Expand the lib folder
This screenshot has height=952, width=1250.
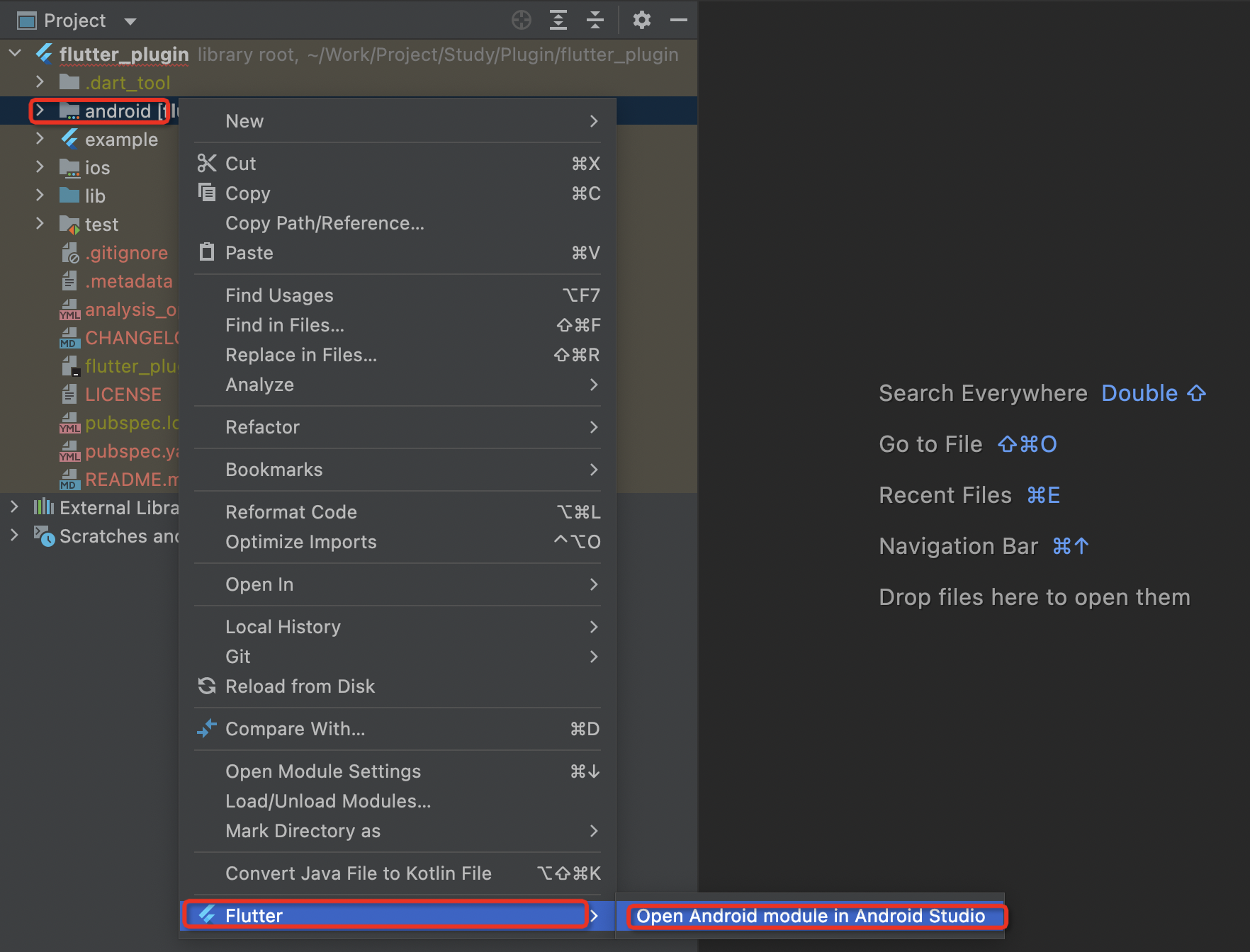[x=40, y=195]
